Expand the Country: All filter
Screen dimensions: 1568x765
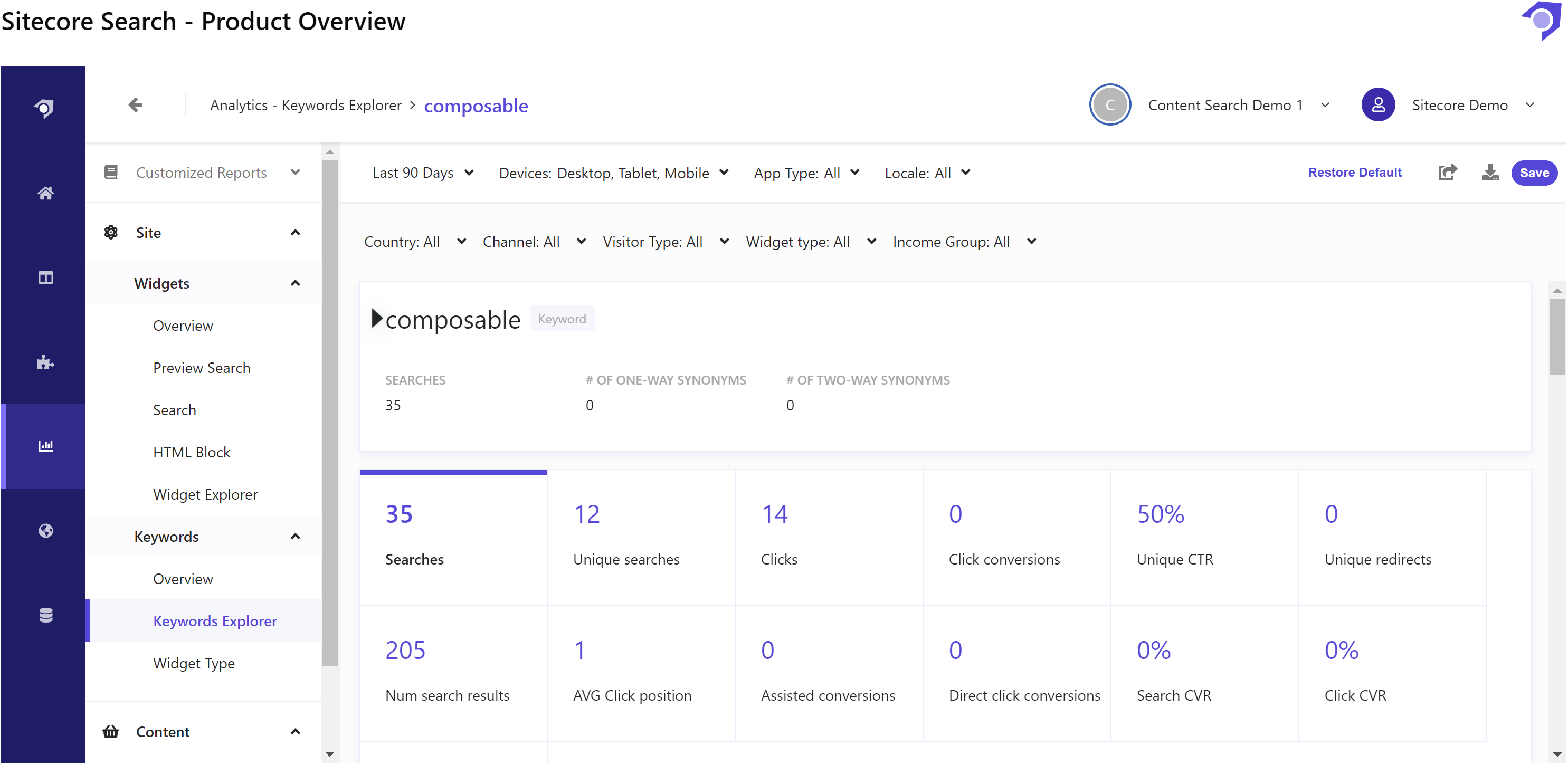click(414, 242)
